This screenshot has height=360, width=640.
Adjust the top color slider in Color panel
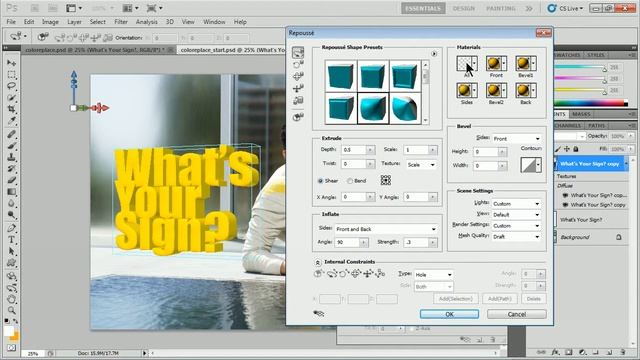pos(604,68)
